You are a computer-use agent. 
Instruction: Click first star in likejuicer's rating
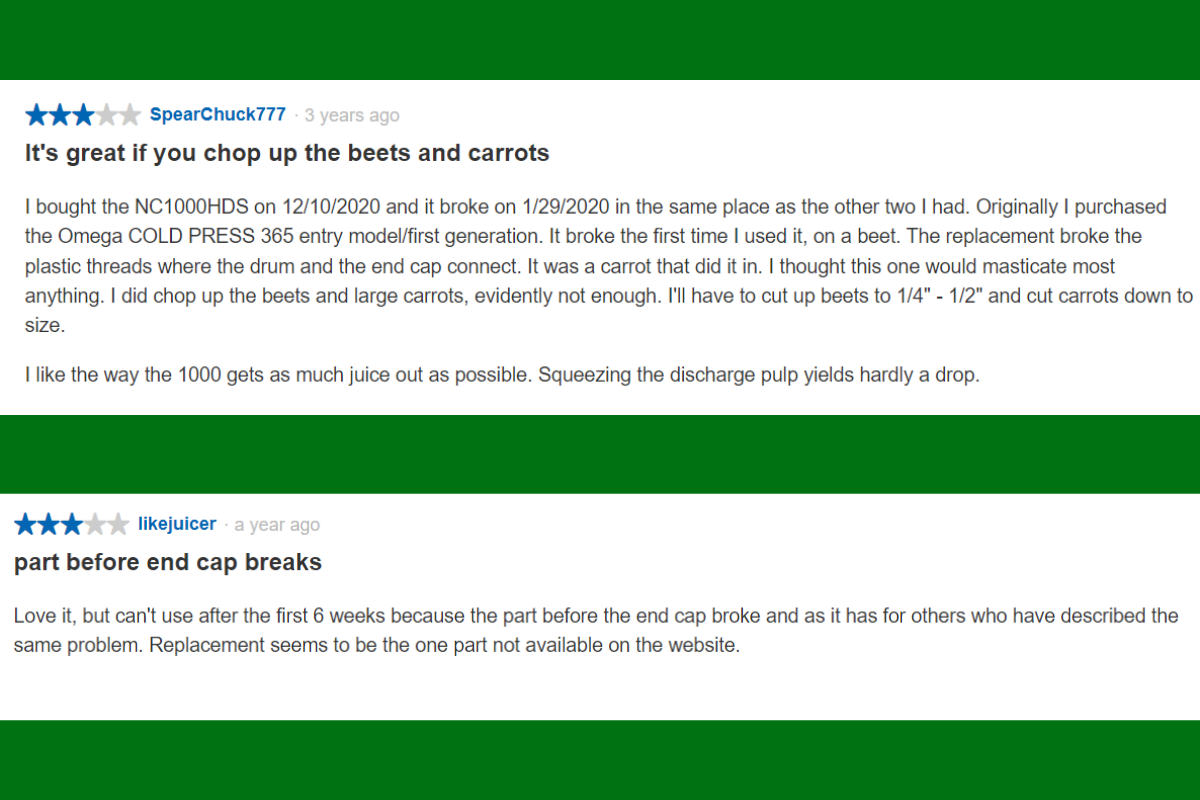click(x=26, y=524)
